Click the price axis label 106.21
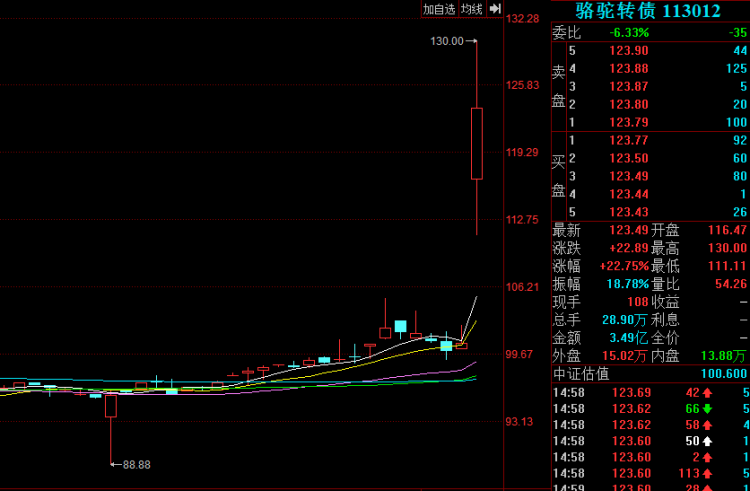Viewport: 750px width, 491px height. point(523,287)
